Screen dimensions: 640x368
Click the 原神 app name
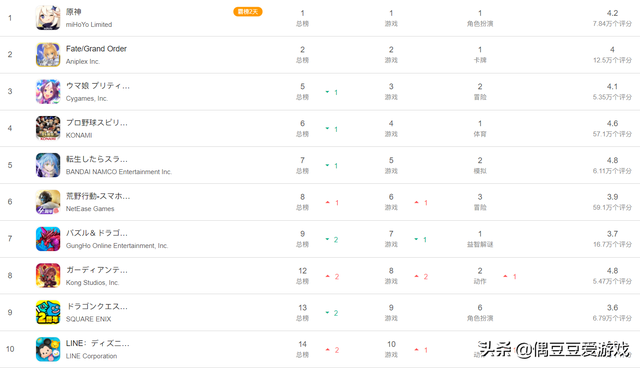(x=73, y=12)
